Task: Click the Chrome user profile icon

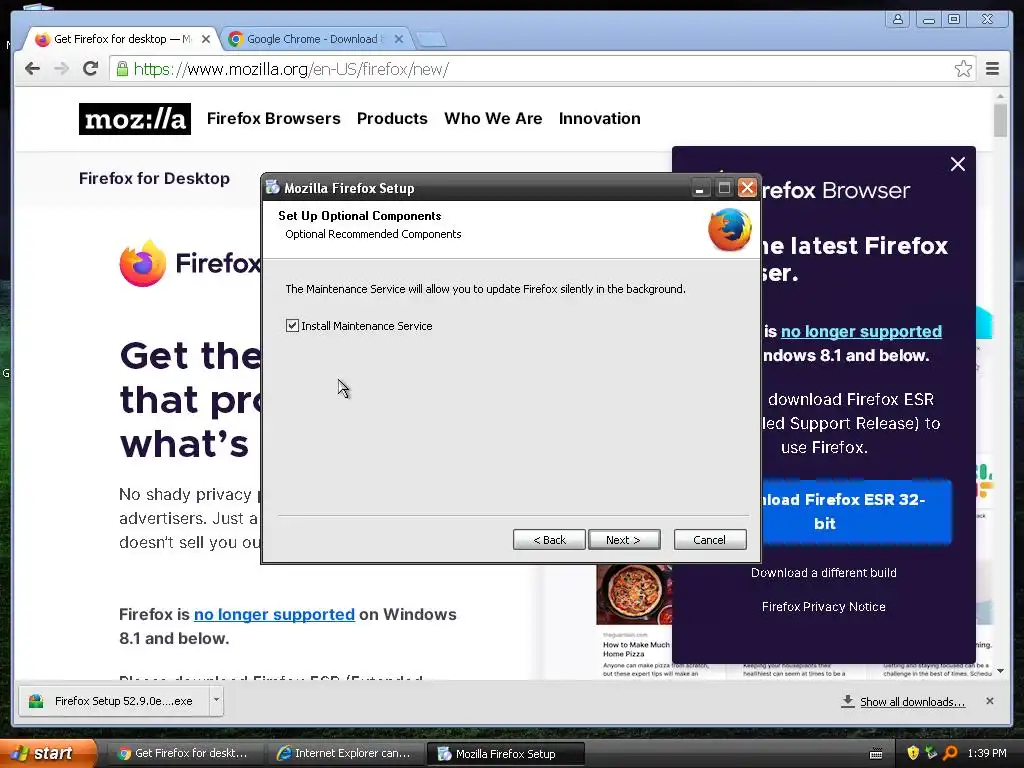Action: tap(898, 20)
